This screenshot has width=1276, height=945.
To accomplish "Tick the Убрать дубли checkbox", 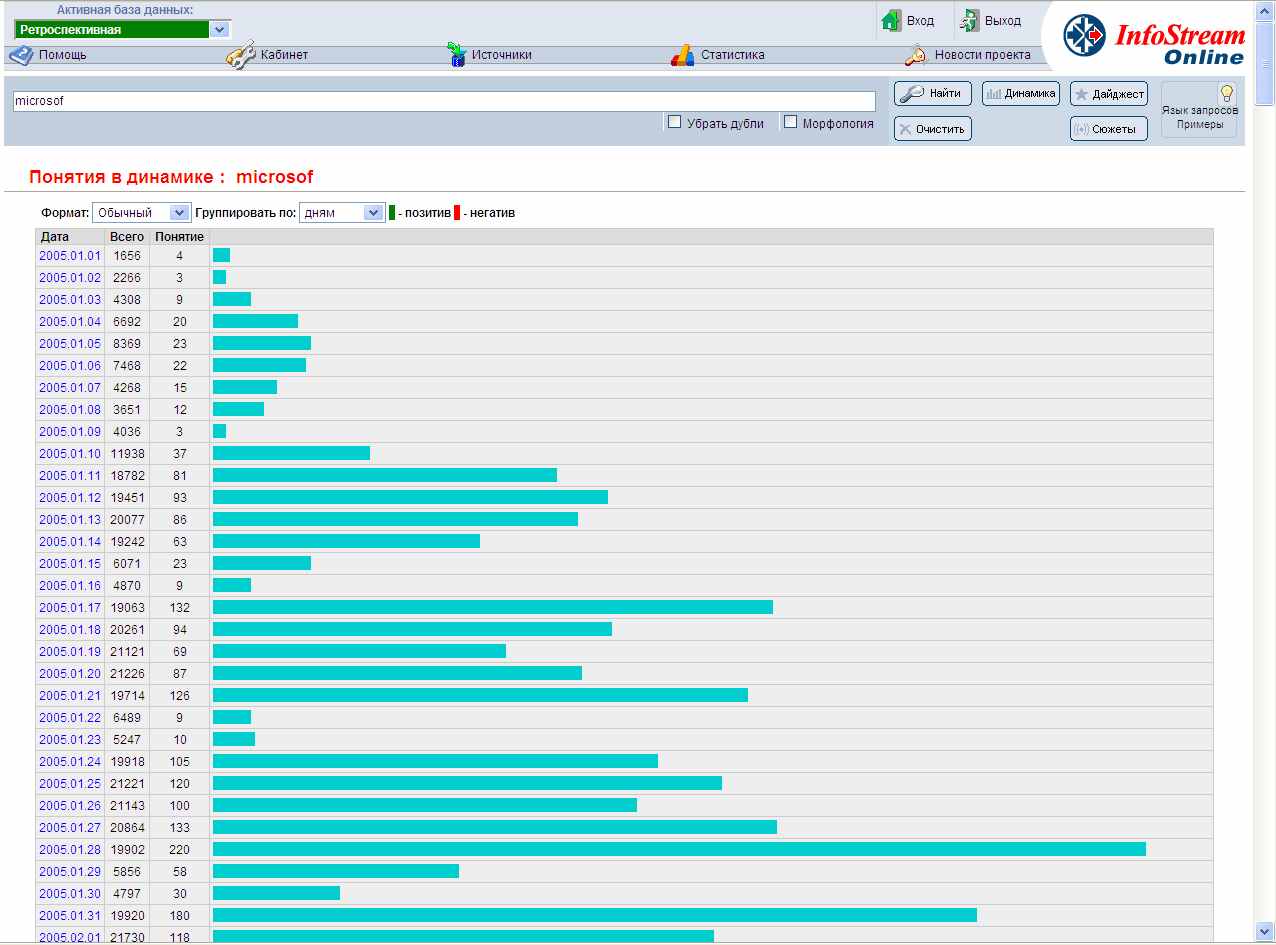I will point(674,122).
